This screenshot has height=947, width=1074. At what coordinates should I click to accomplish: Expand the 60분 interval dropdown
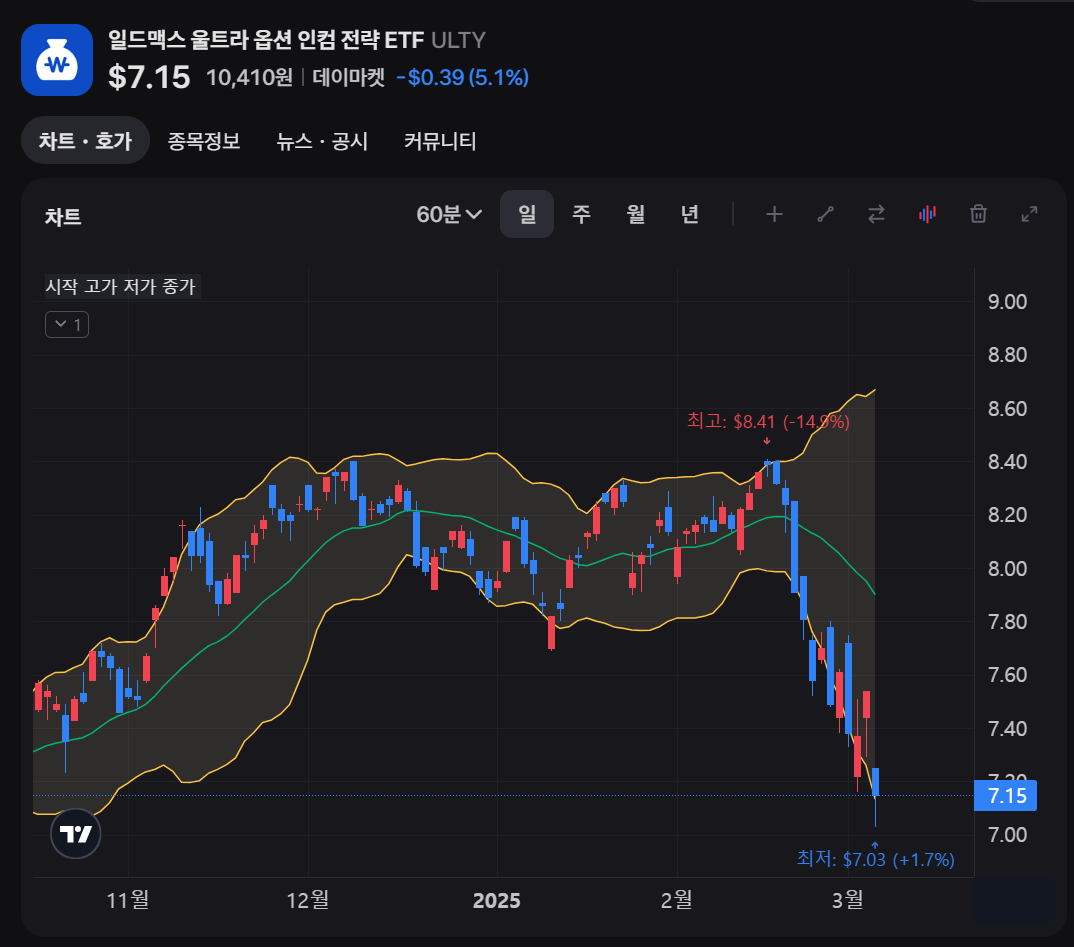point(449,214)
